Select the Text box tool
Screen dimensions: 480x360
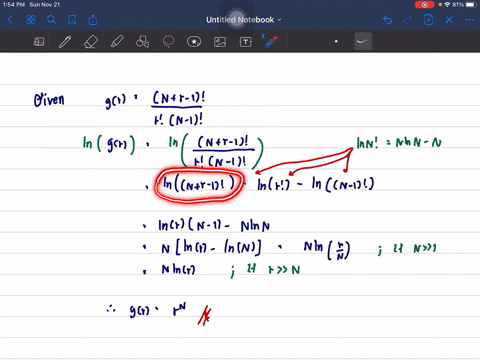click(x=246, y=42)
